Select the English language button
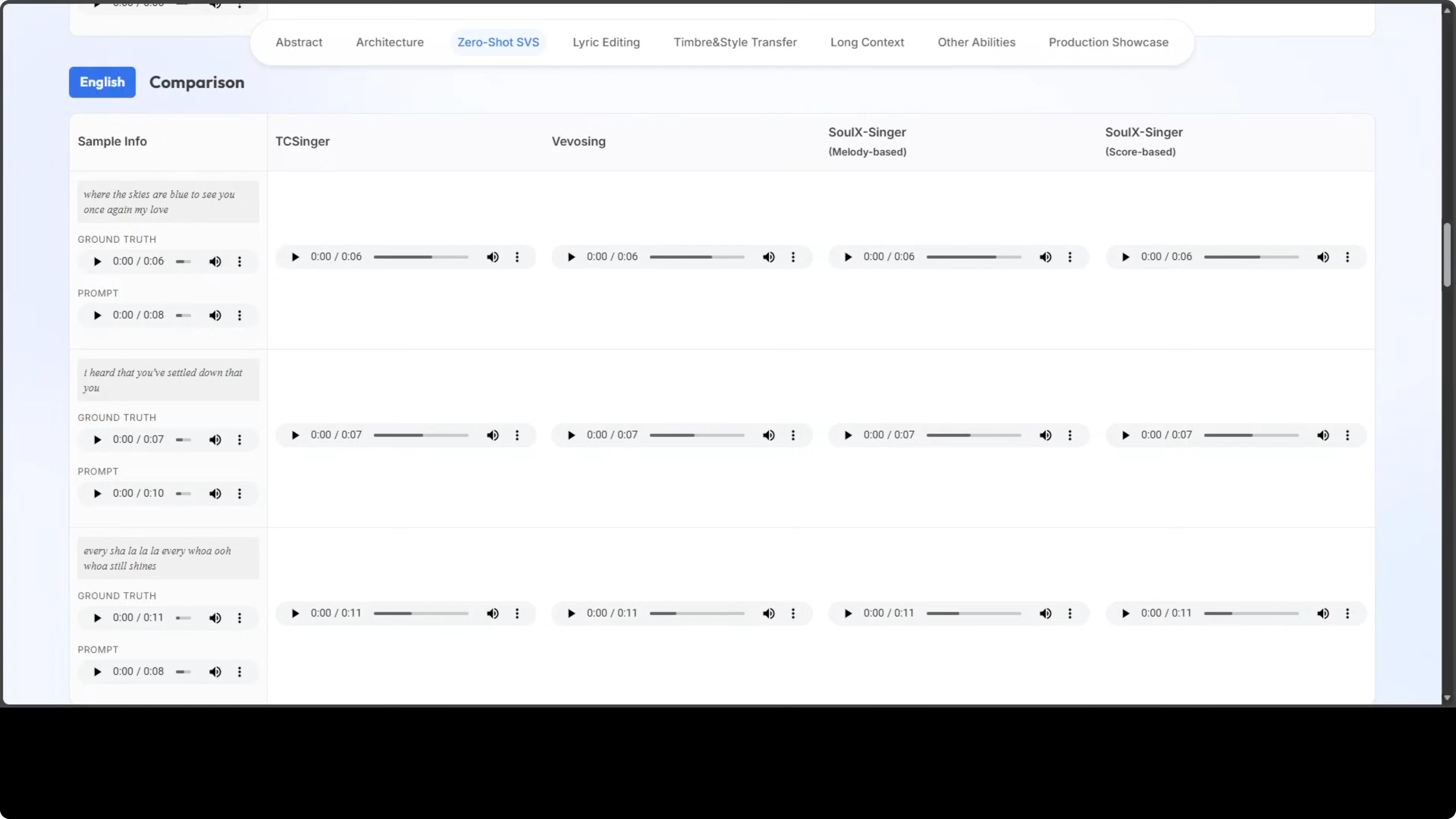 pos(102,83)
